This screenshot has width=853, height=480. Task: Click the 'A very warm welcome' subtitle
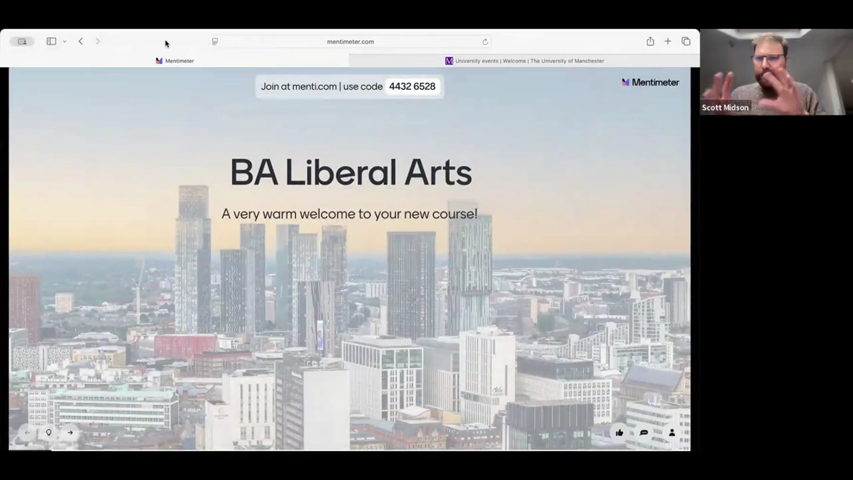pyautogui.click(x=349, y=214)
